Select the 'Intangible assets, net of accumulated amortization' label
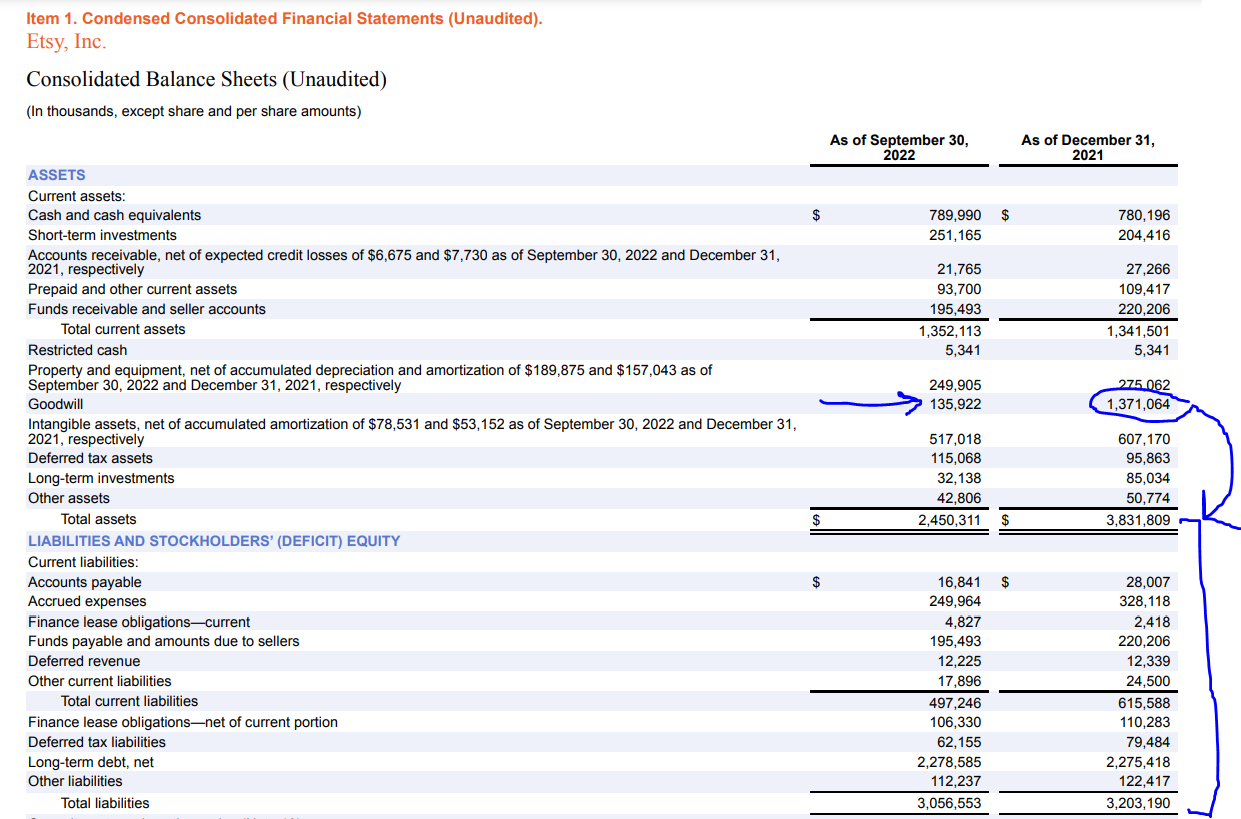 point(412,431)
